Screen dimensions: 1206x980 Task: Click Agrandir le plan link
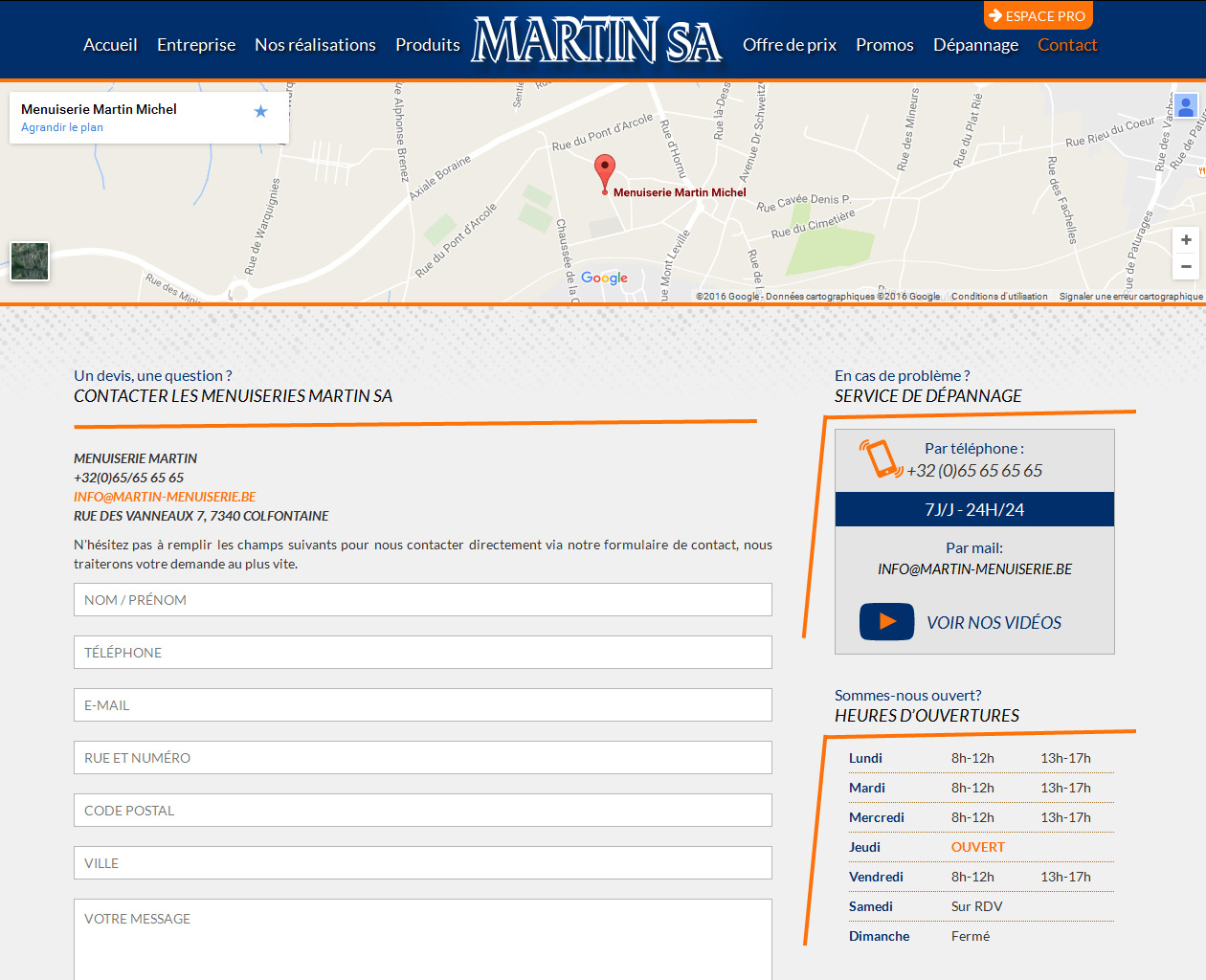(x=62, y=127)
